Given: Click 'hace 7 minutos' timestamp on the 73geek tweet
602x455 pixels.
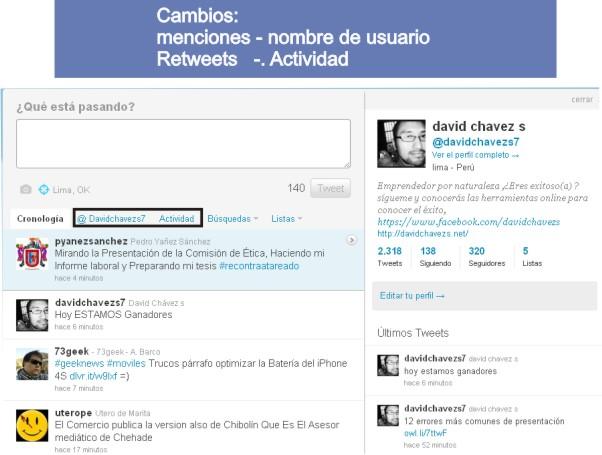Looking at the screenshot, I should (x=79, y=388).
